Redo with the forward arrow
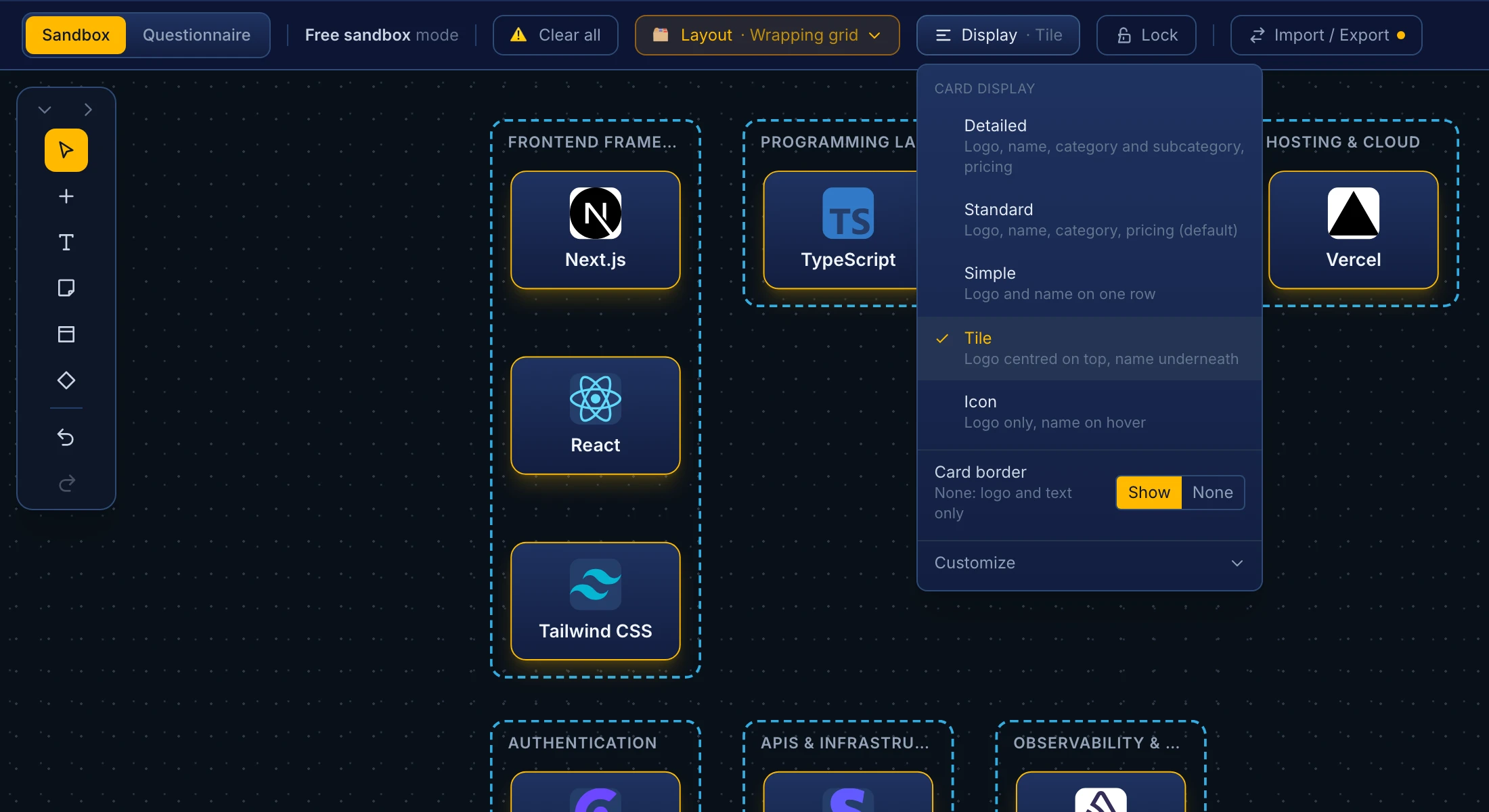 point(66,483)
